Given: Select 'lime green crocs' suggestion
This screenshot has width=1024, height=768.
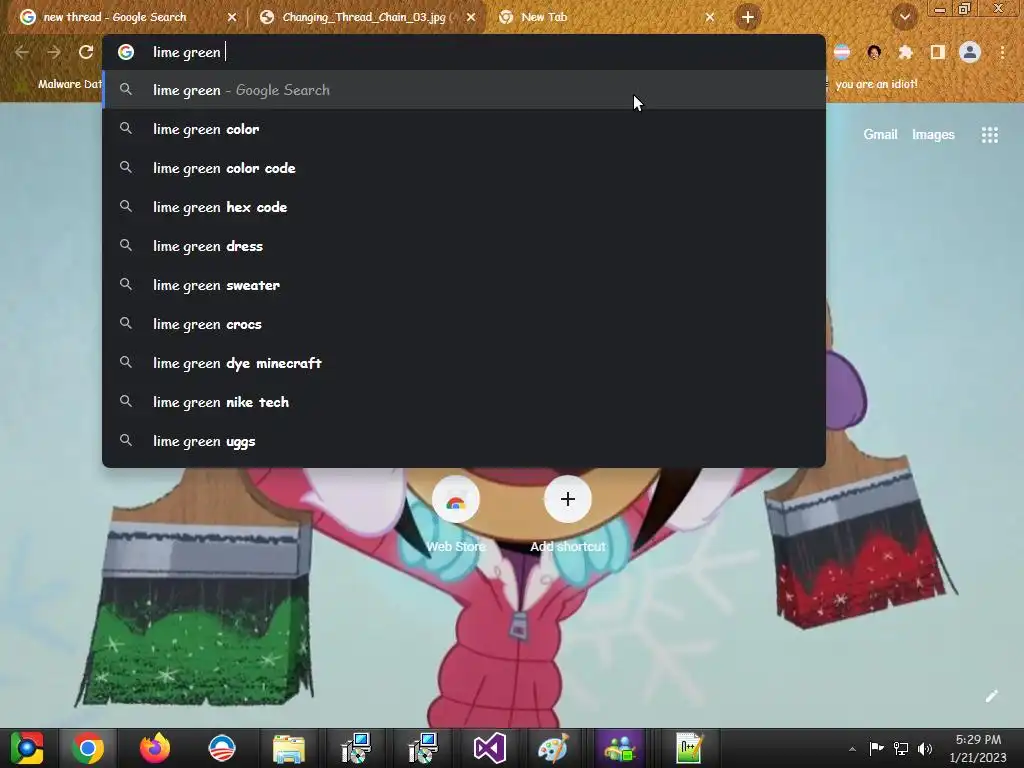Looking at the screenshot, I should (x=464, y=324).
